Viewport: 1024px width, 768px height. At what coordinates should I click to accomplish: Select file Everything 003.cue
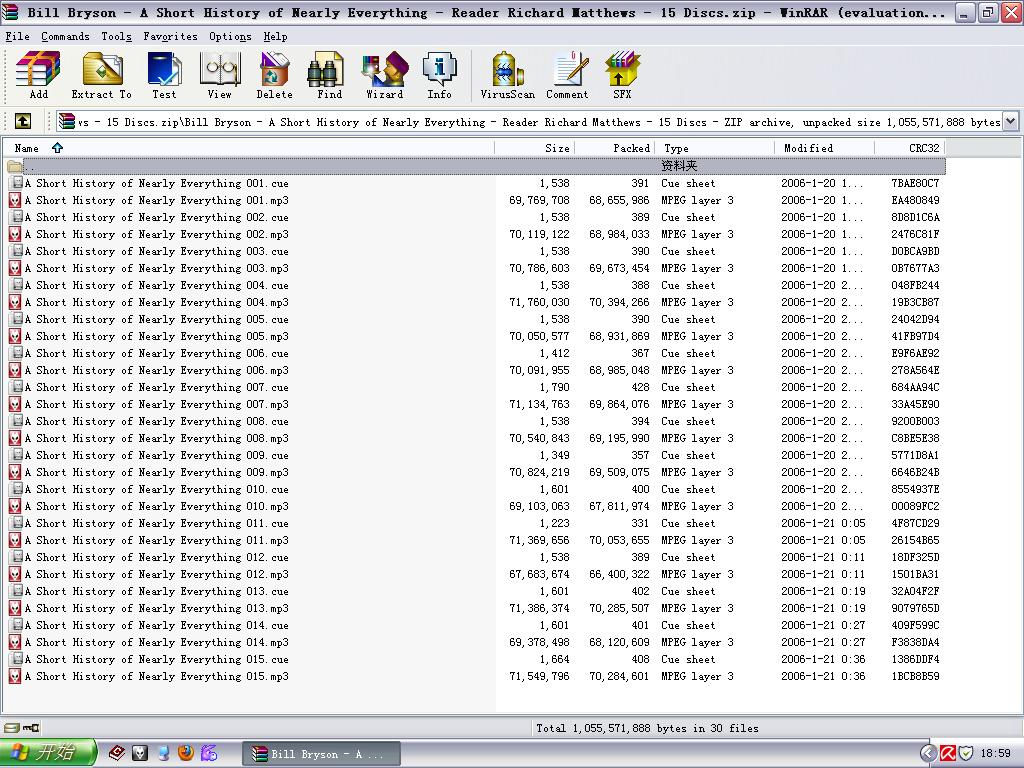tap(156, 251)
